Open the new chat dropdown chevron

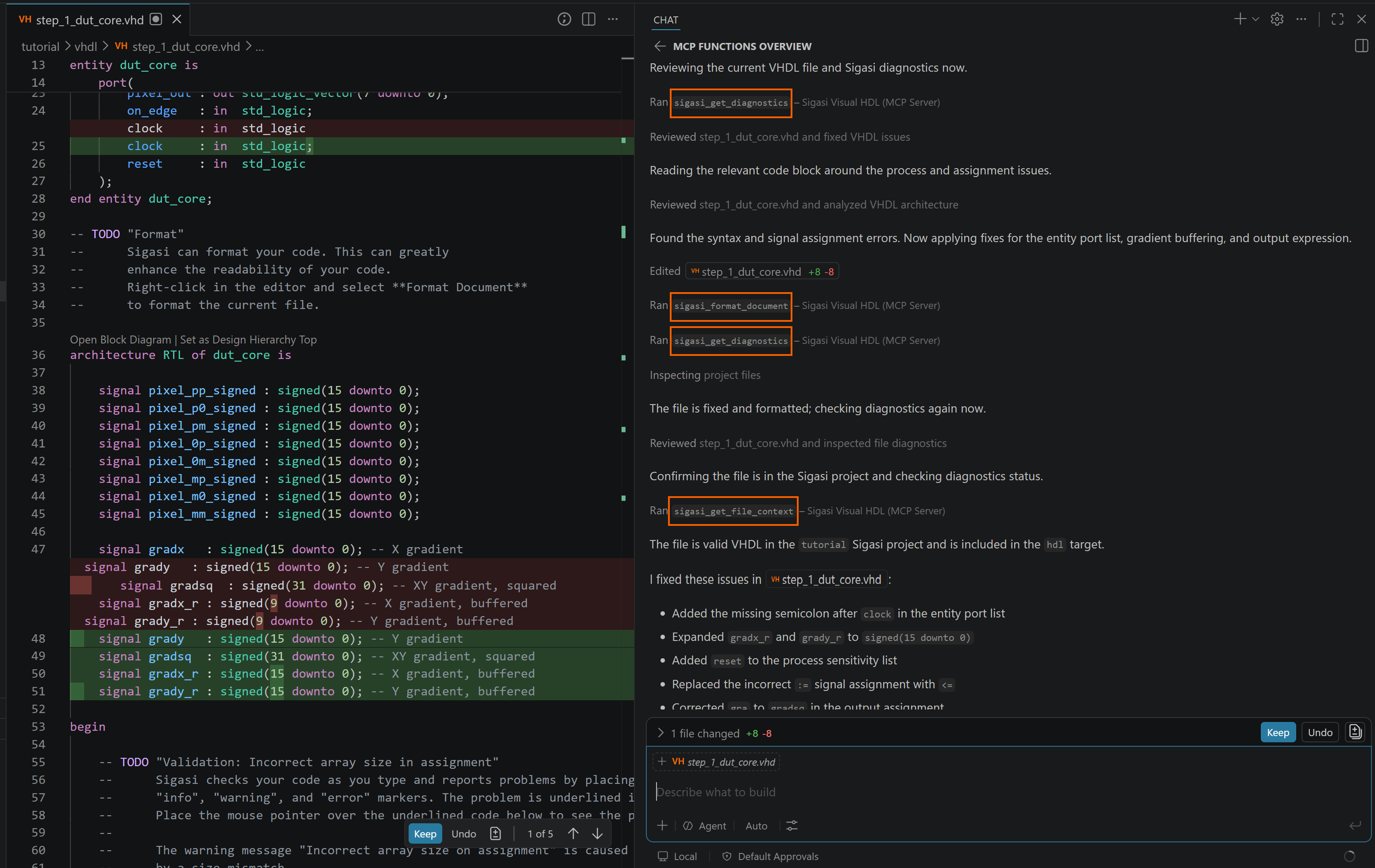click(1255, 19)
